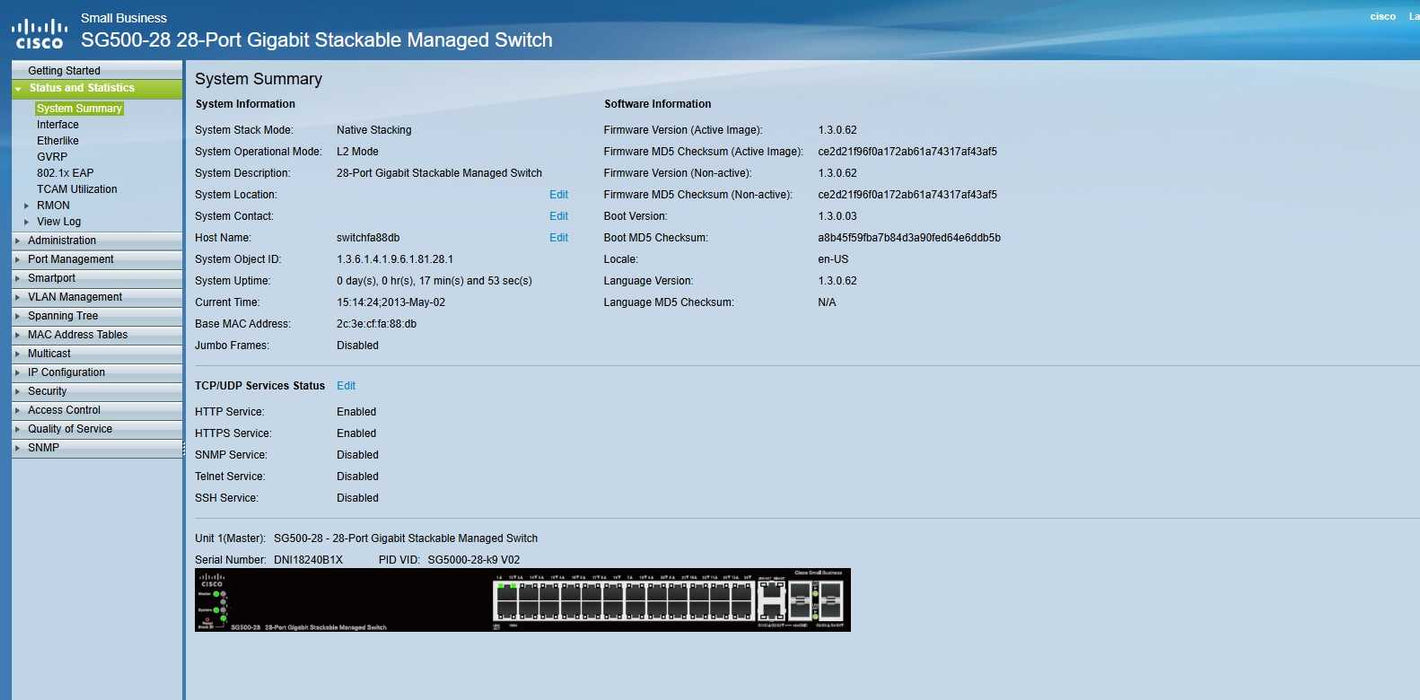
Task: Select TCAM Utilization in the sidebar
Action: point(77,189)
